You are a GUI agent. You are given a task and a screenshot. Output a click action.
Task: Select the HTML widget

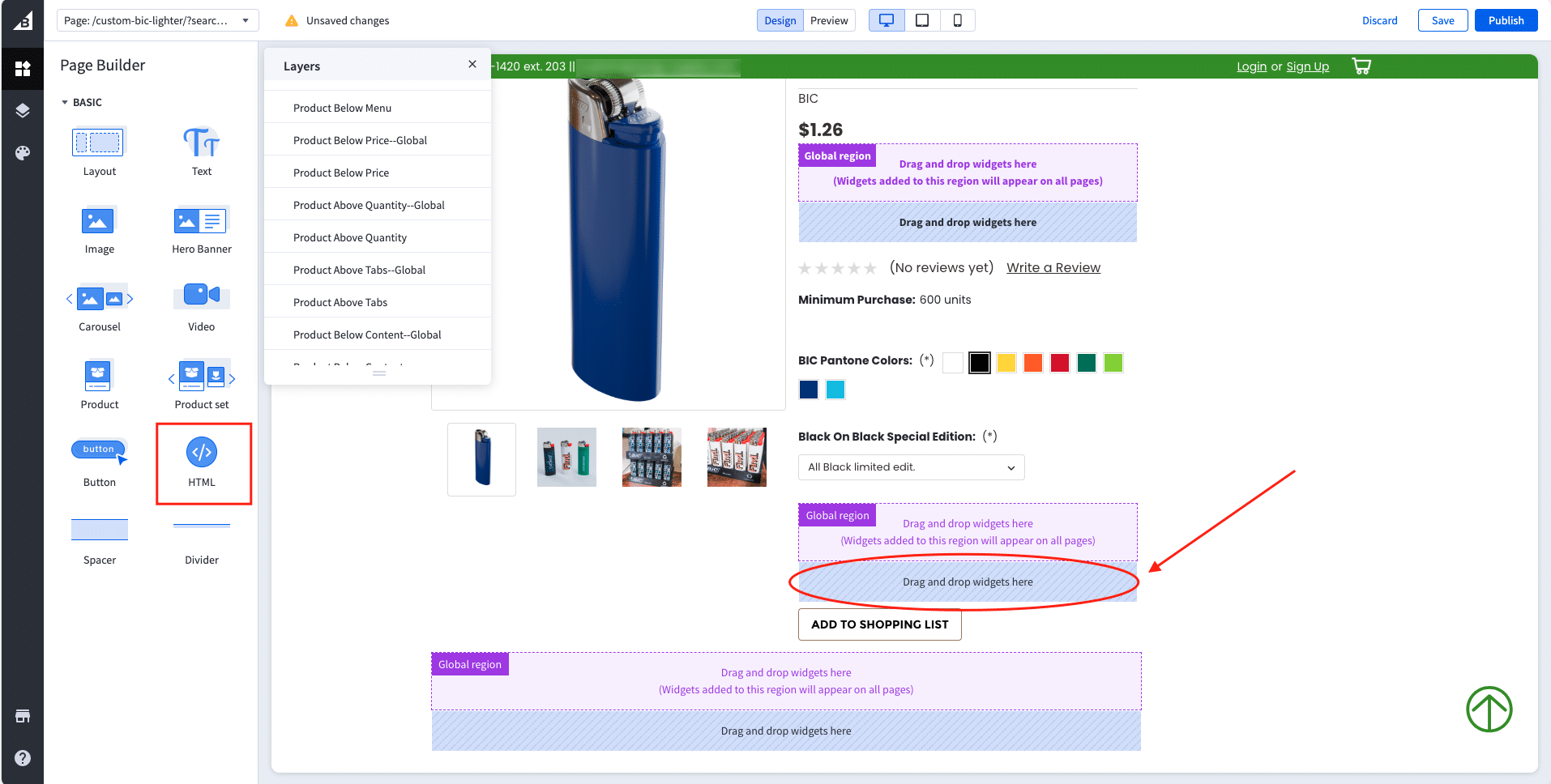click(202, 463)
